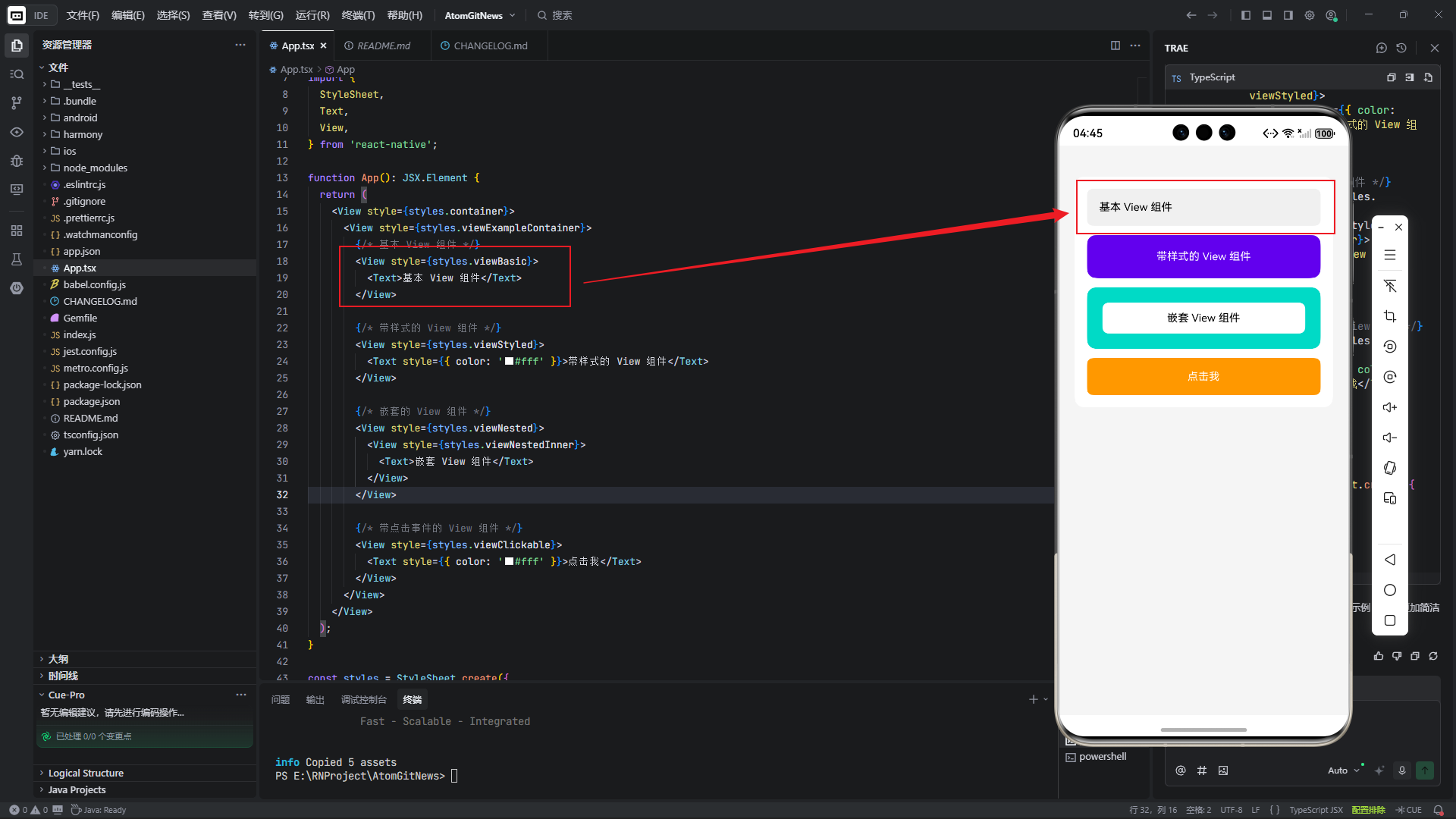Click the white #fff color swatch on line 24
Viewport: 1456px width, 819px height.
(510, 362)
